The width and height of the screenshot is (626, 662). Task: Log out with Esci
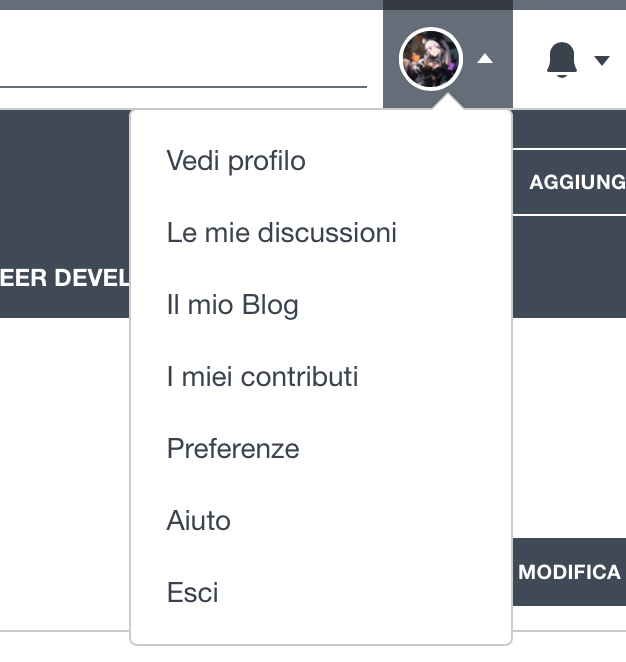[192, 592]
